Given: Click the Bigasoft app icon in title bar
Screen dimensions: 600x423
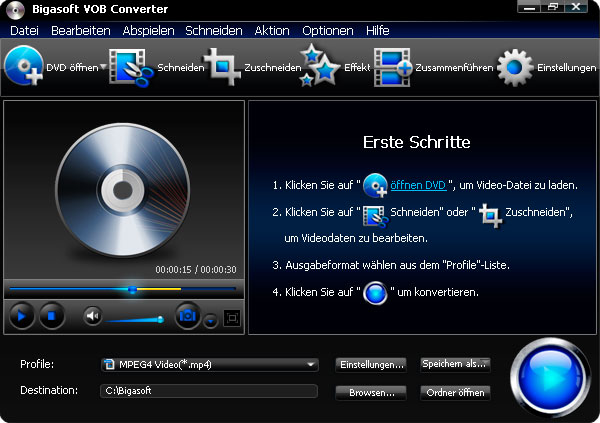Looking at the screenshot, I should coord(15,10).
